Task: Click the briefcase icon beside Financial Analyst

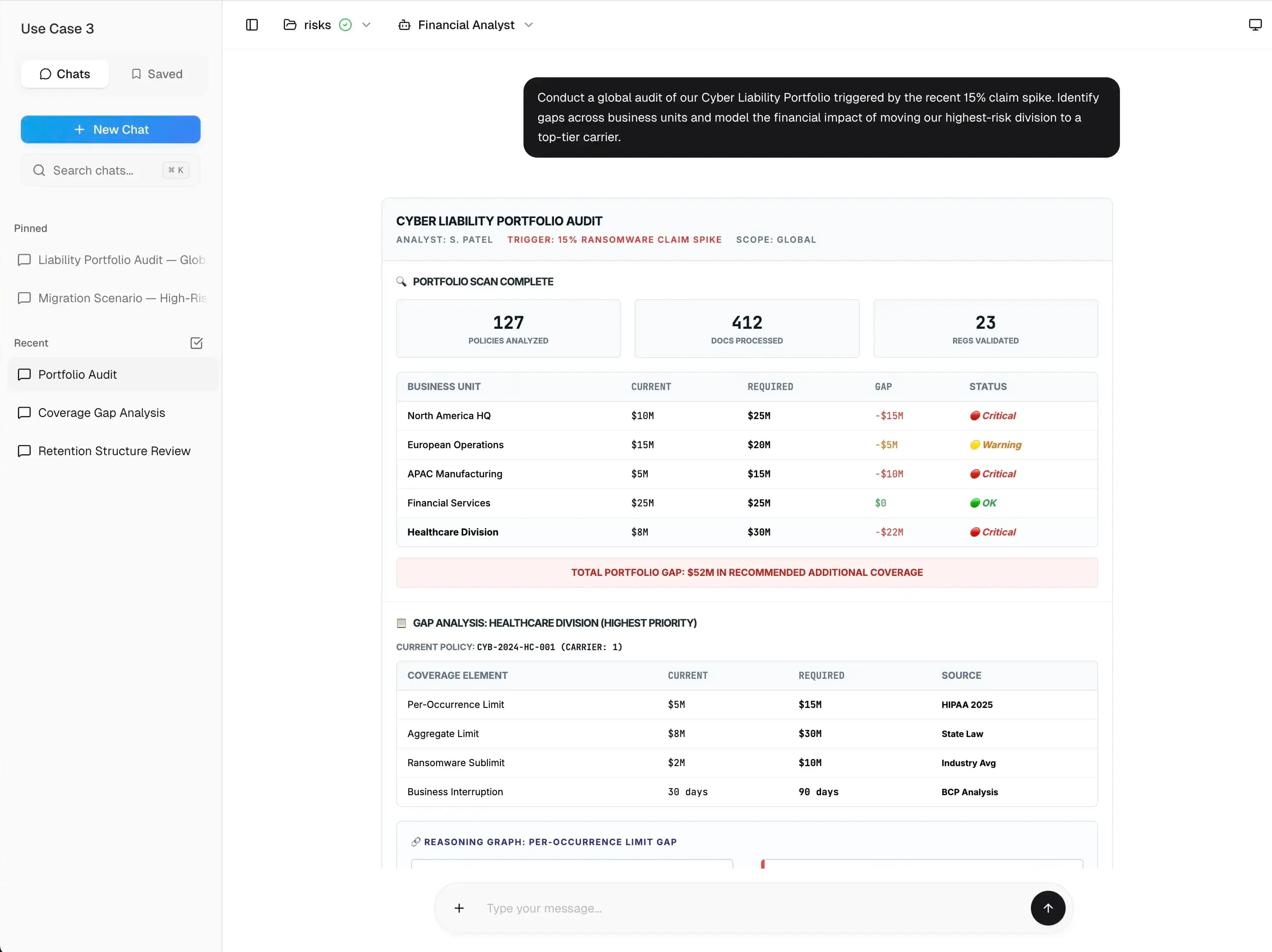Action: (404, 25)
